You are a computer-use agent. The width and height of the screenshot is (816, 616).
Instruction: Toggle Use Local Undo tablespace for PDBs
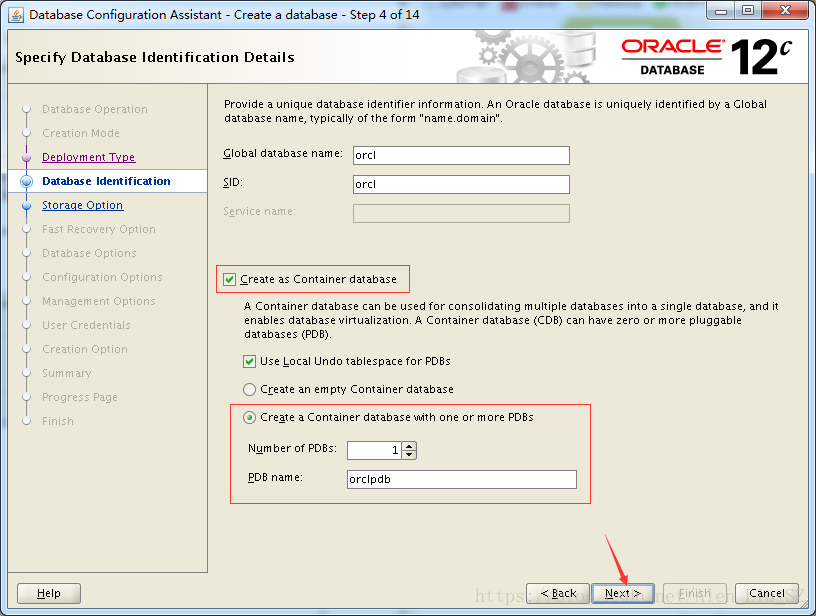[x=249, y=362]
